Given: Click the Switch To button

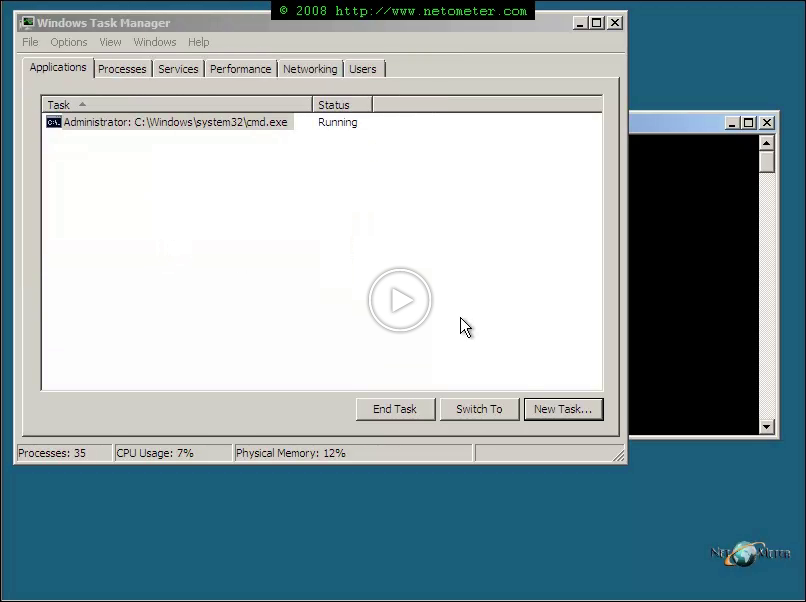Looking at the screenshot, I should point(479,409).
